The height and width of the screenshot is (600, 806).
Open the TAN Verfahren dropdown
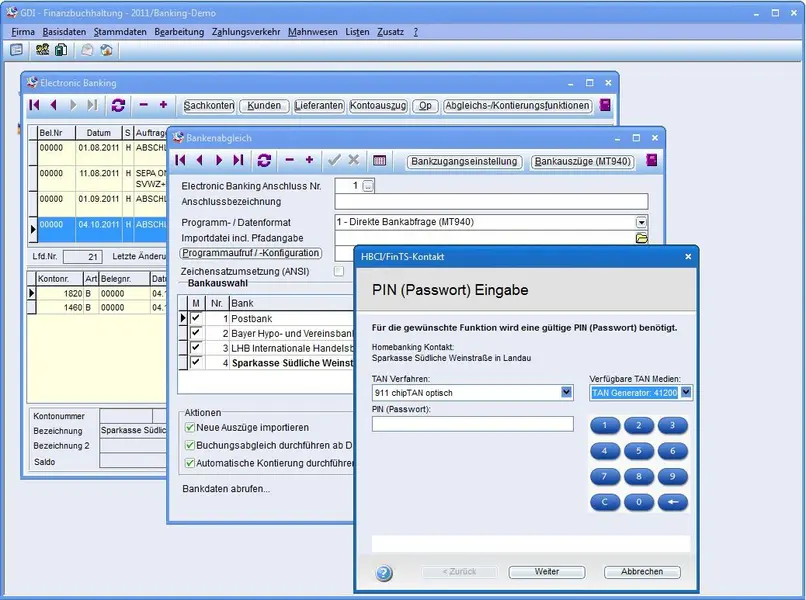(x=567, y=393)
